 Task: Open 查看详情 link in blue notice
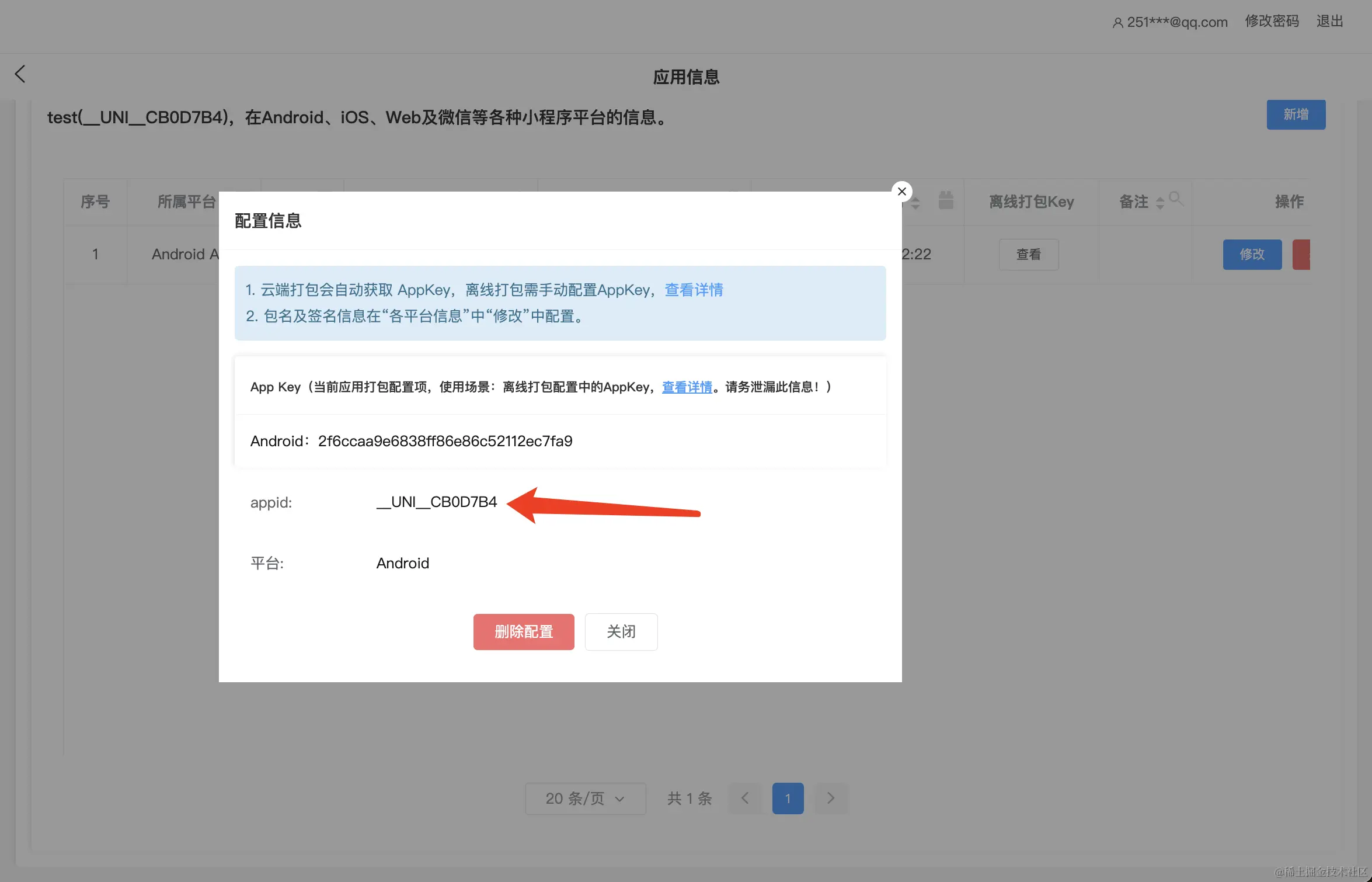(694, 290)
